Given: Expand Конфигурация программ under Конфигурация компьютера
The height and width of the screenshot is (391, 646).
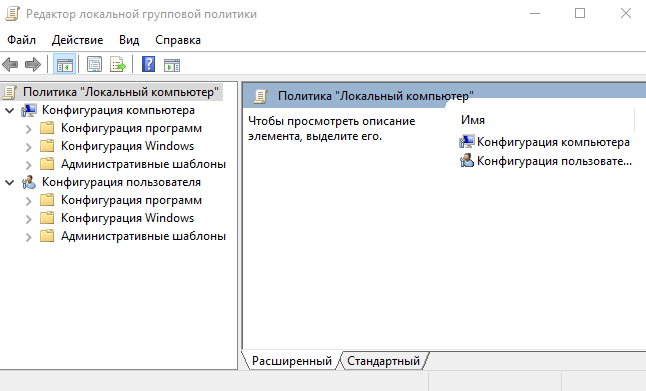Looking at the screenshot, I should [x=28, y=129].
